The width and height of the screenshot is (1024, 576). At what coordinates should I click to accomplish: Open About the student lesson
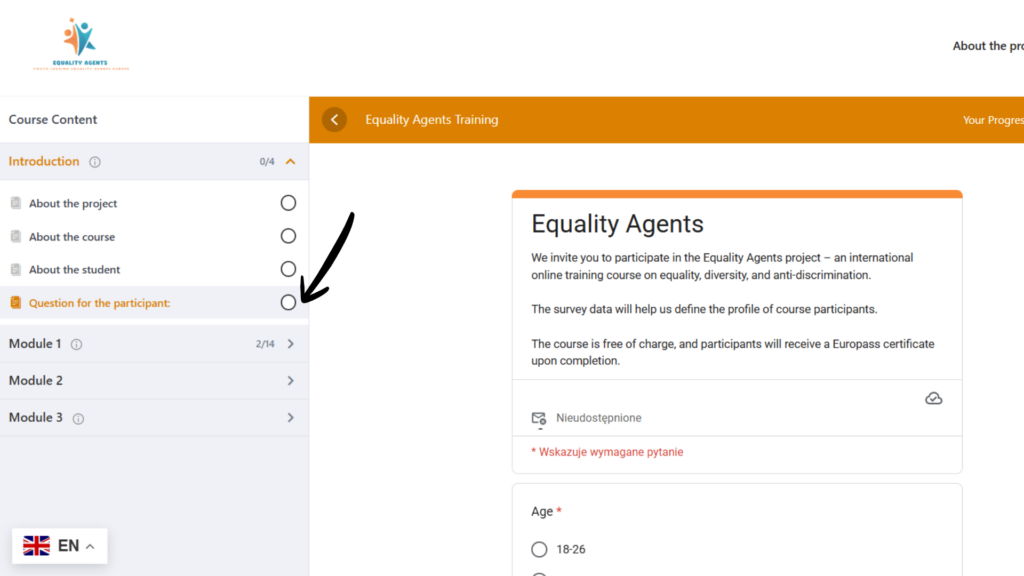(x=74, y=270)
